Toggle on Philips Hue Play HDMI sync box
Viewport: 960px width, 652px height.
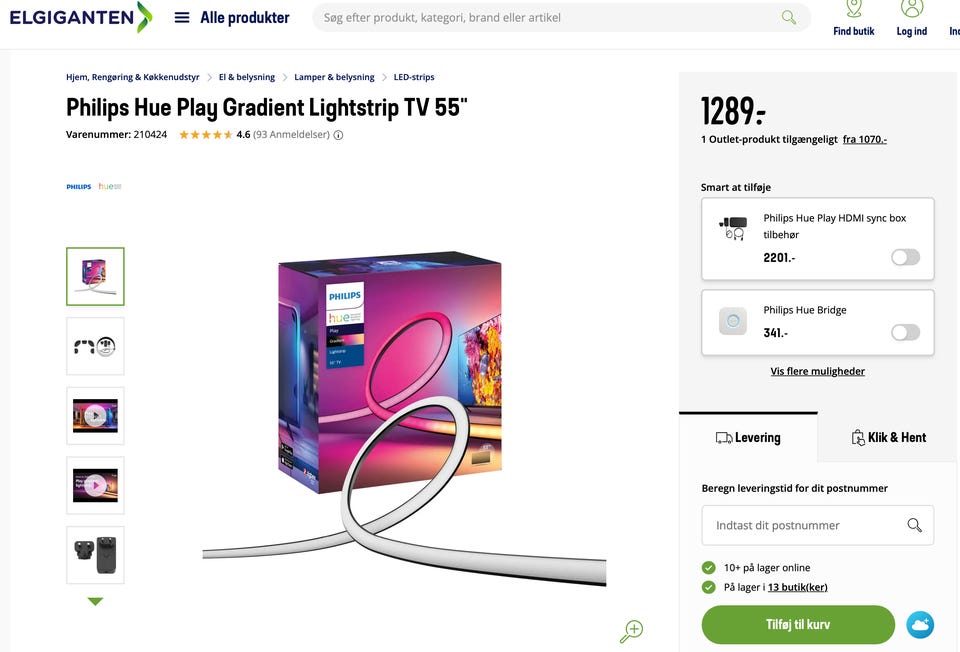(905, 257)
